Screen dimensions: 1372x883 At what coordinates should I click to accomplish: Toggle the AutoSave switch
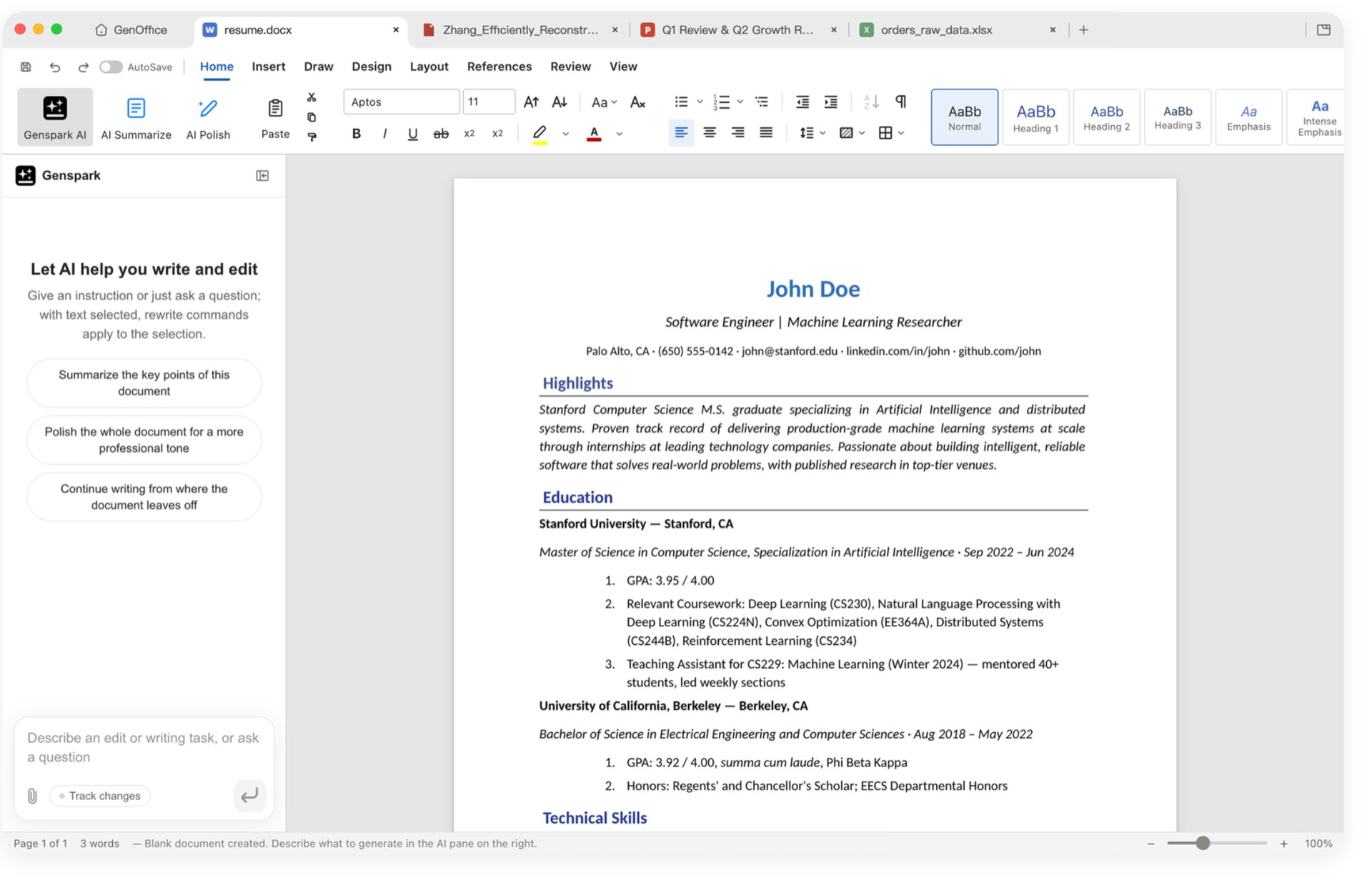click(x=110, y=67)
